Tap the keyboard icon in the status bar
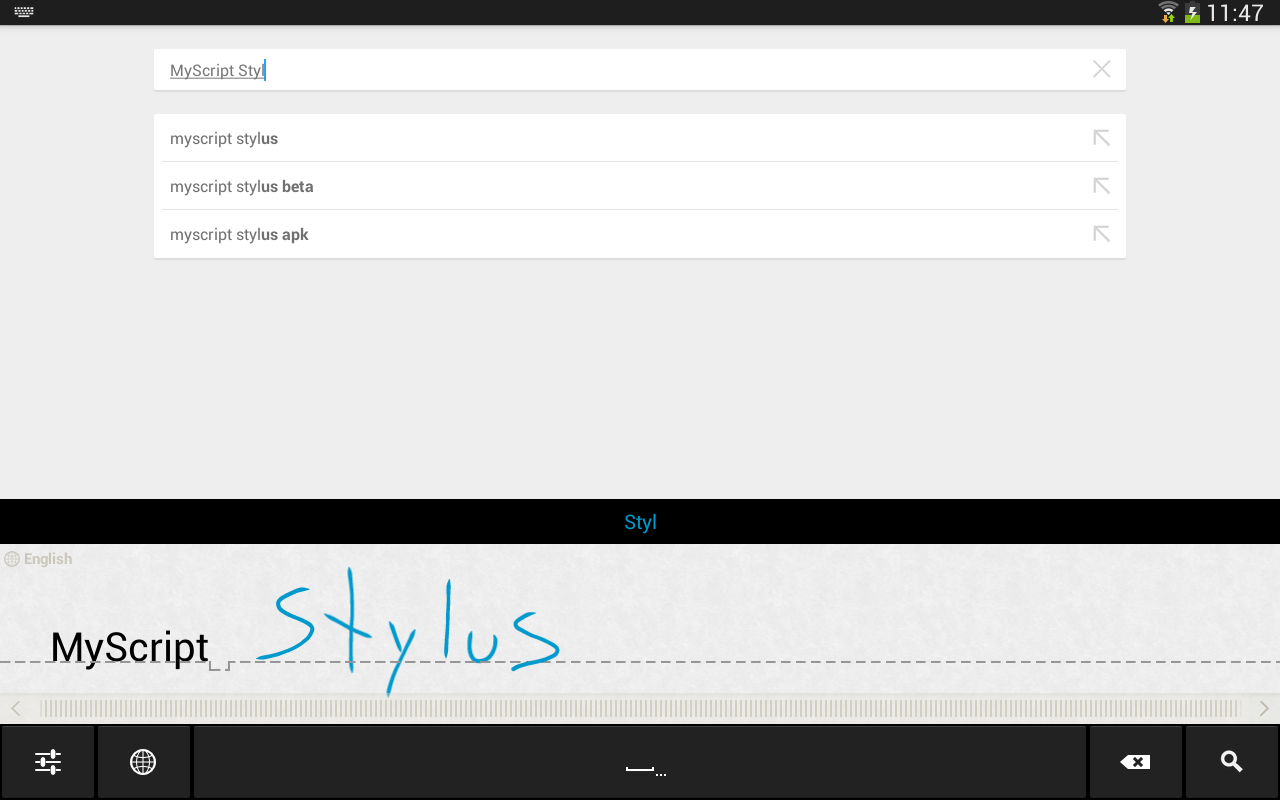 (x=22, y=13)
